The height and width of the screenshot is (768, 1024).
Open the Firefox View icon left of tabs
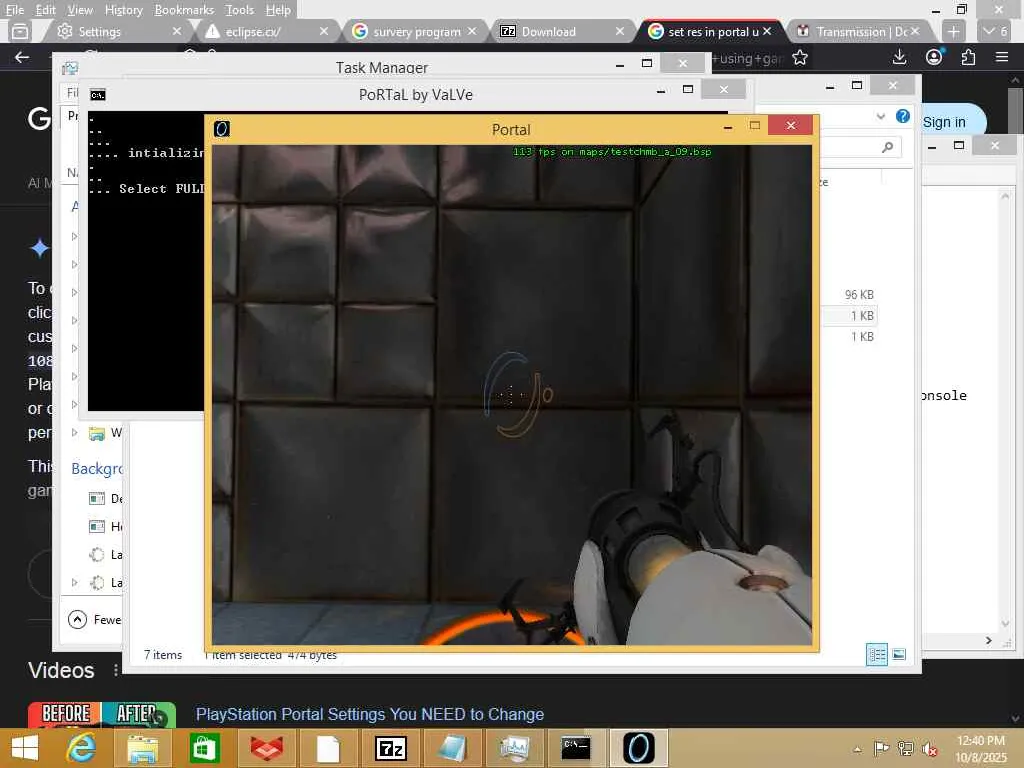pyautogui.click(x=20, y=31)
